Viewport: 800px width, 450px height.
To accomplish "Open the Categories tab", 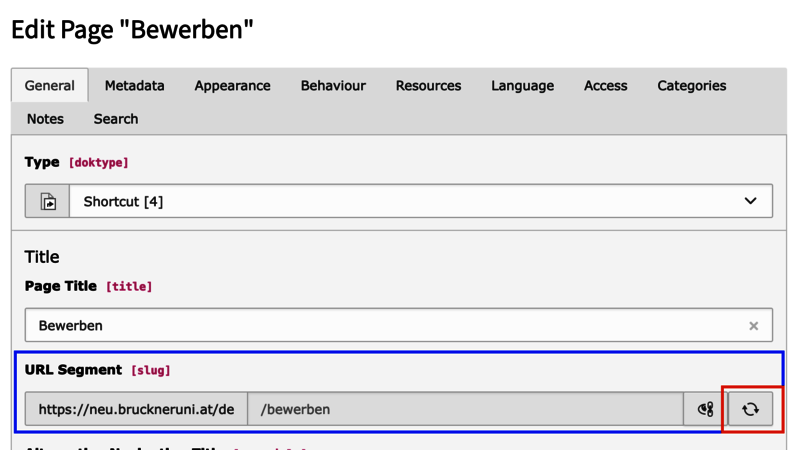I will click(x=692, y=86).
